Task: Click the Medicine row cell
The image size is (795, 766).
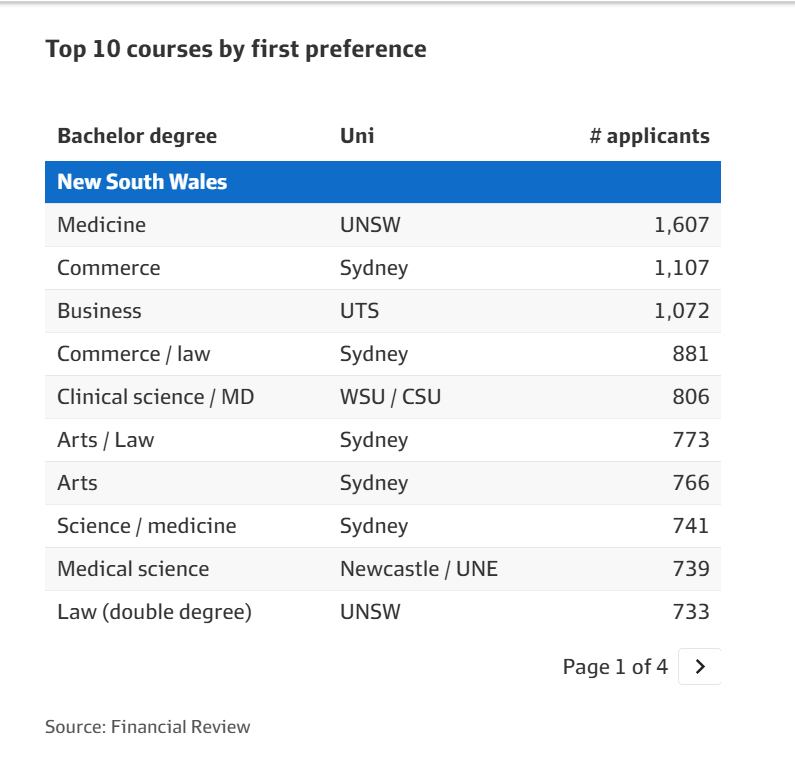Action: [x=101, y=225]
